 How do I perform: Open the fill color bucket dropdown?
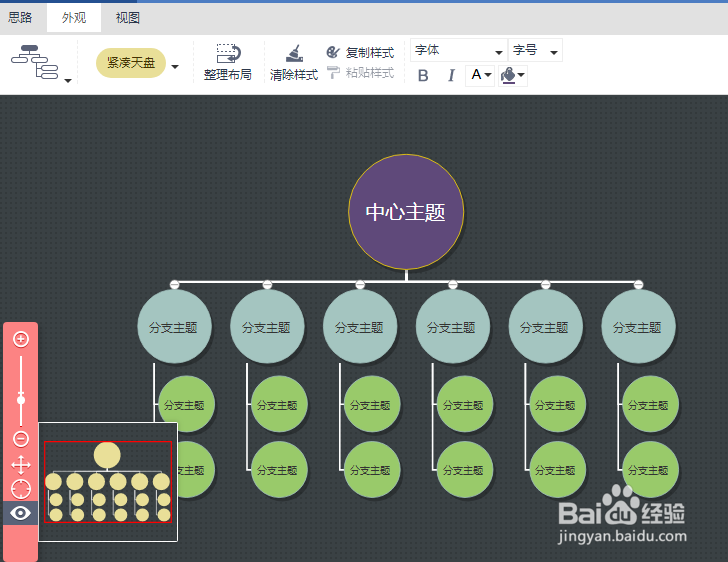click(x=513, y=75)
